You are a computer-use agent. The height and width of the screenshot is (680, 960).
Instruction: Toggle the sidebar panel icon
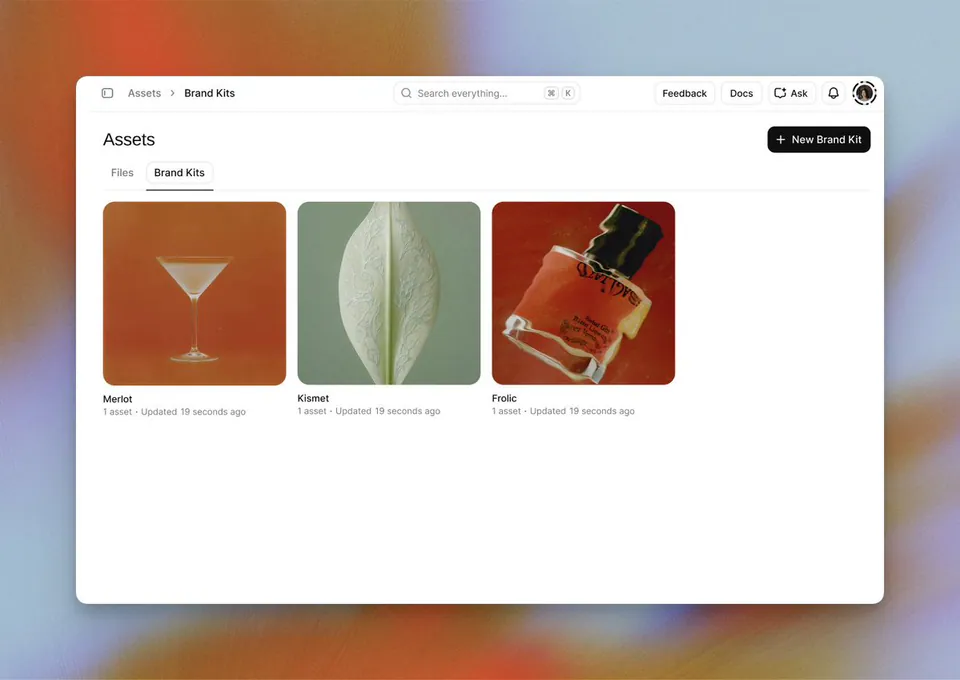(x=107, y=93)
